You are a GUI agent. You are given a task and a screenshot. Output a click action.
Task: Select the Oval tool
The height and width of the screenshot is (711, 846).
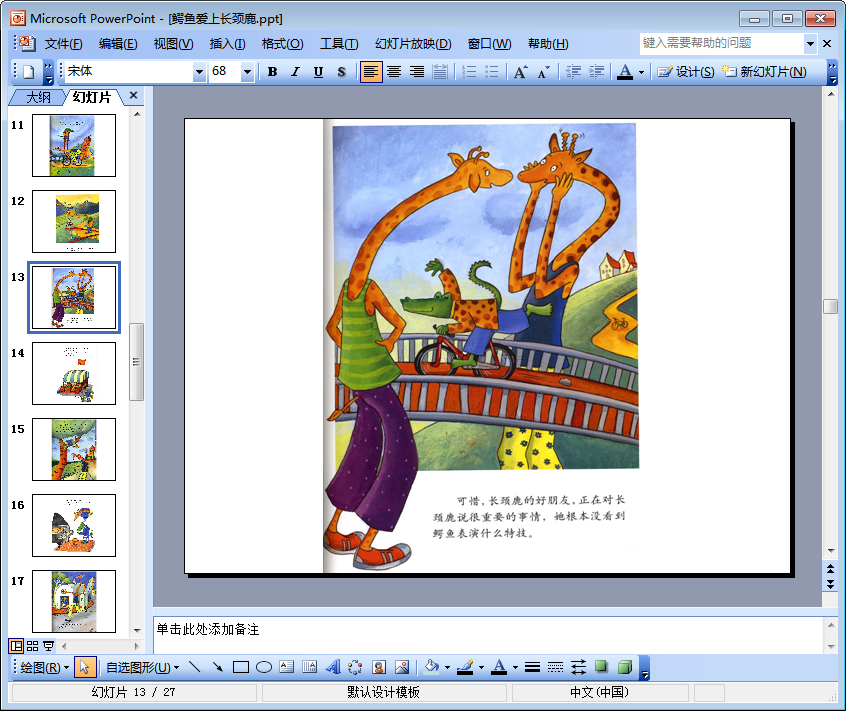[263, 667]
